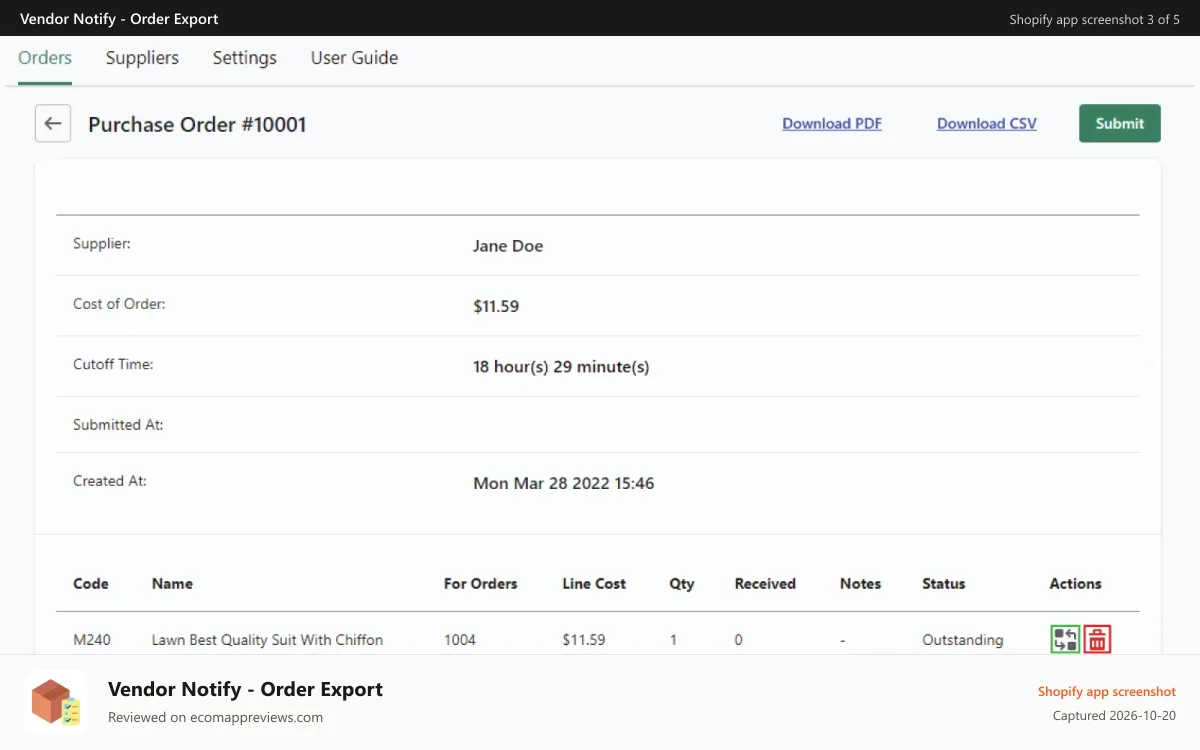The image size is (1200, 750).
Task: Open the Orders tab
Action: 45,58
